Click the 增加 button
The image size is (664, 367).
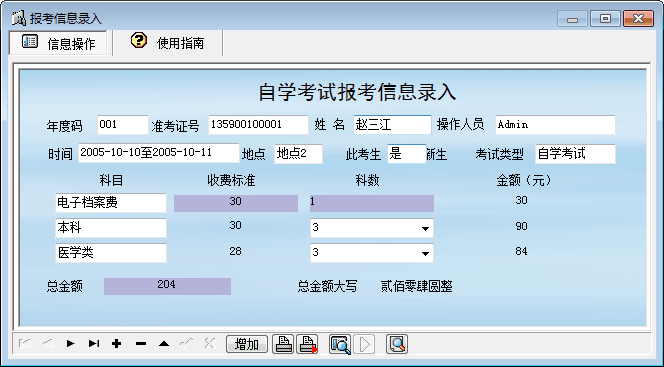247,344
